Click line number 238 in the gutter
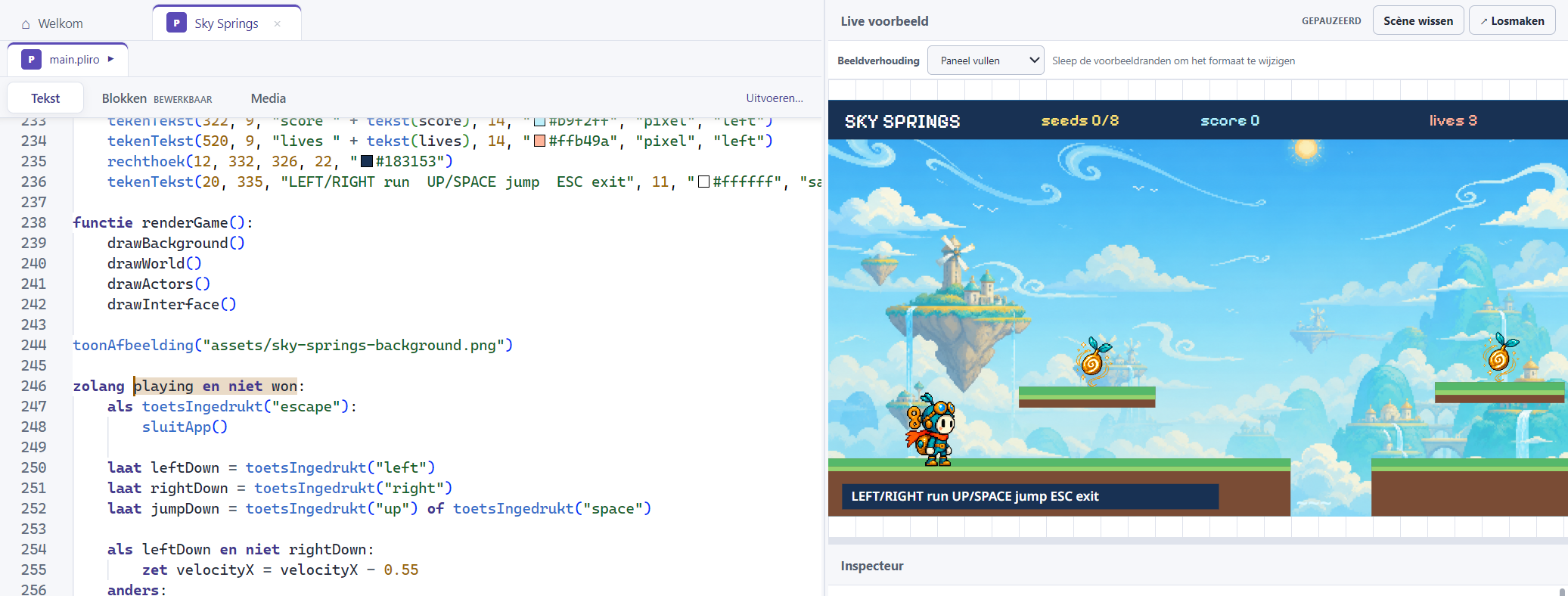Viewport: 1568px width, 596px height. point(33,222)
